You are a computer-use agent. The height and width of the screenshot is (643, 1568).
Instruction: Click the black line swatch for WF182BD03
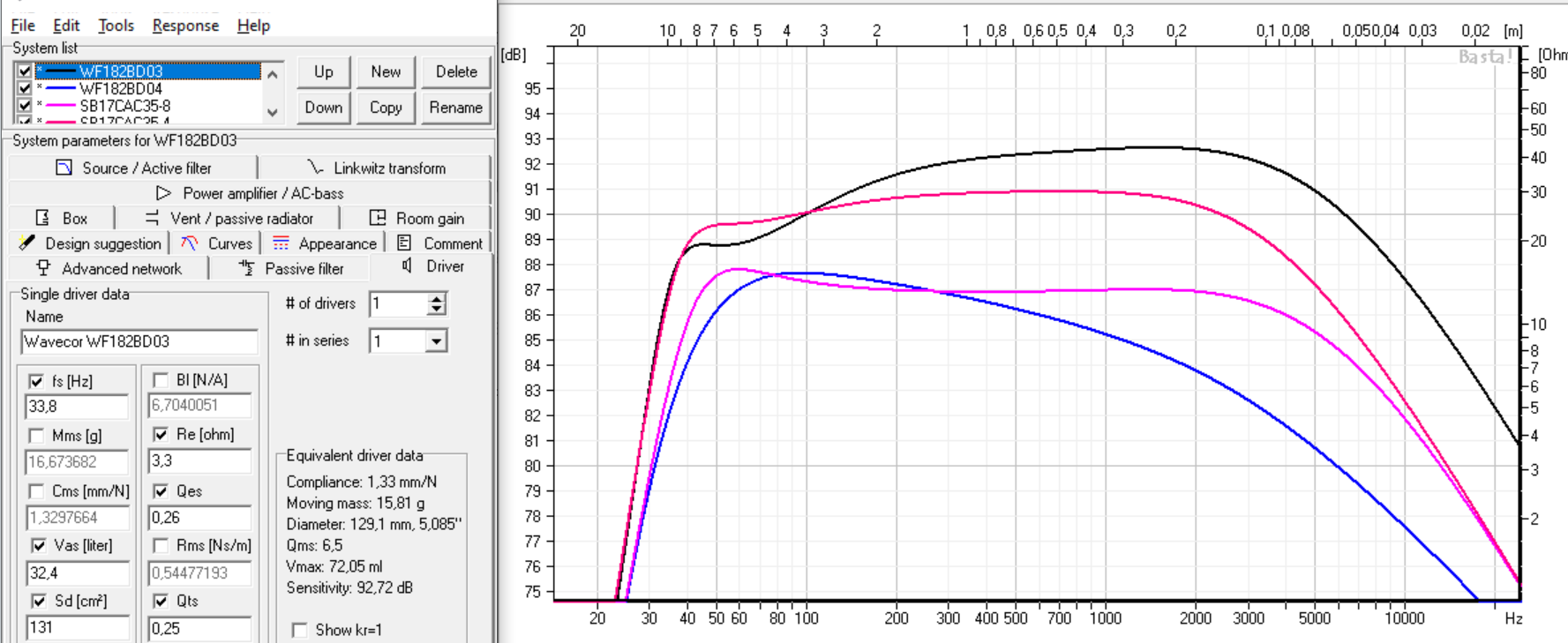(x=60, y=71)
